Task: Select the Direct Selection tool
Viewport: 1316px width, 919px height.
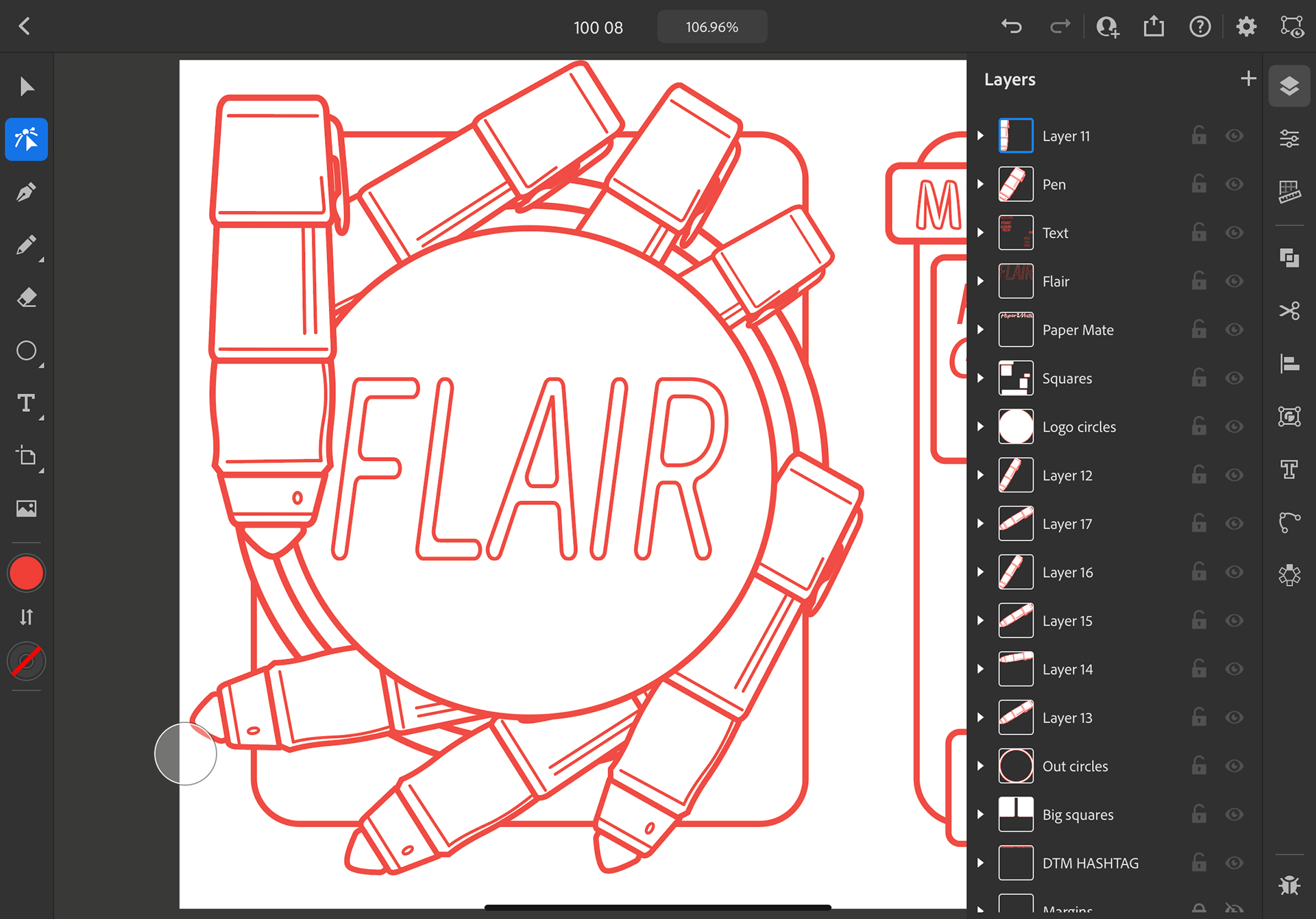Action: pos(26,139)
